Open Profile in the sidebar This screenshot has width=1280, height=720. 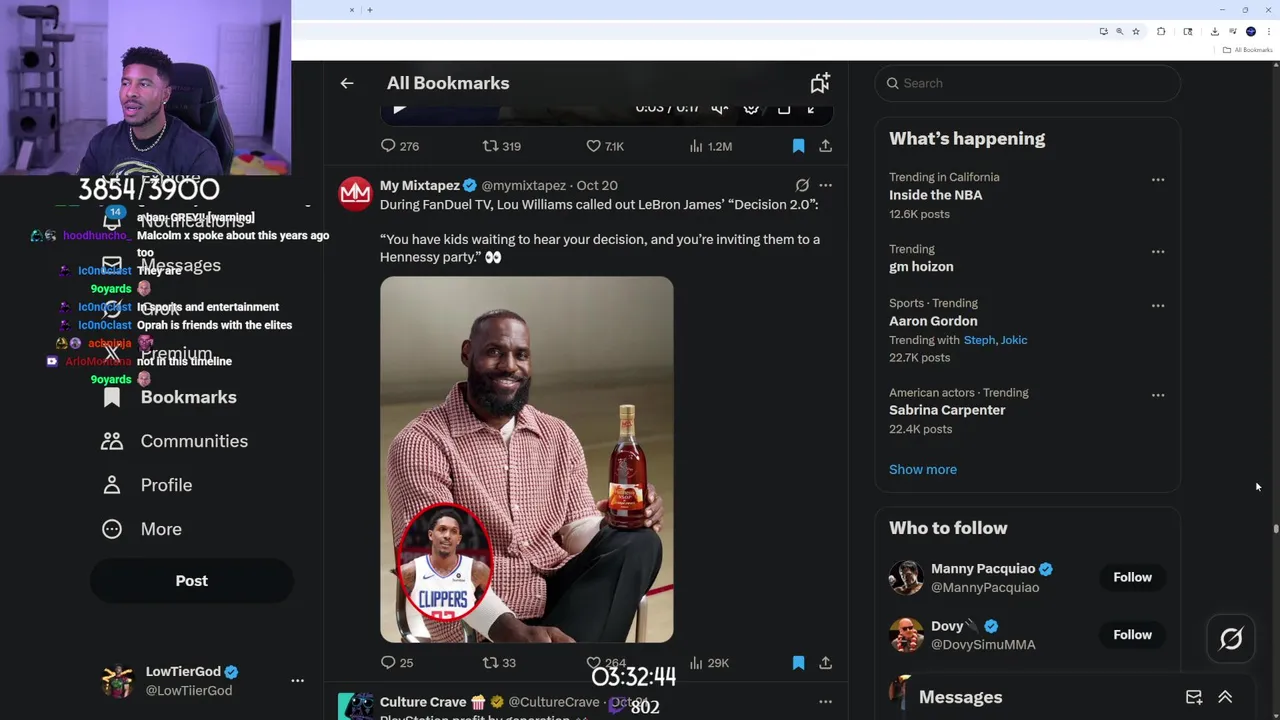pos(147,485)
